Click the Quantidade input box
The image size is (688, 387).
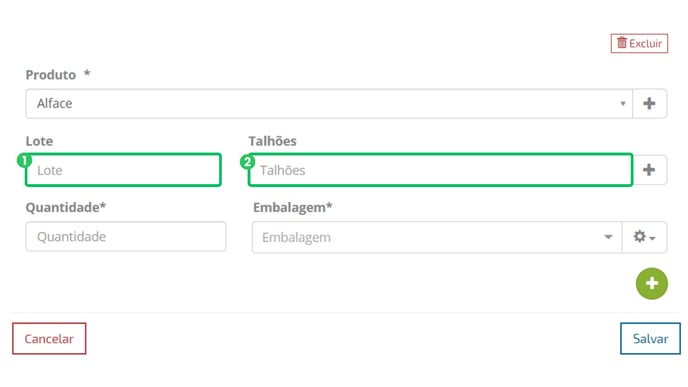pyautogui.click(x=126, y=236)
